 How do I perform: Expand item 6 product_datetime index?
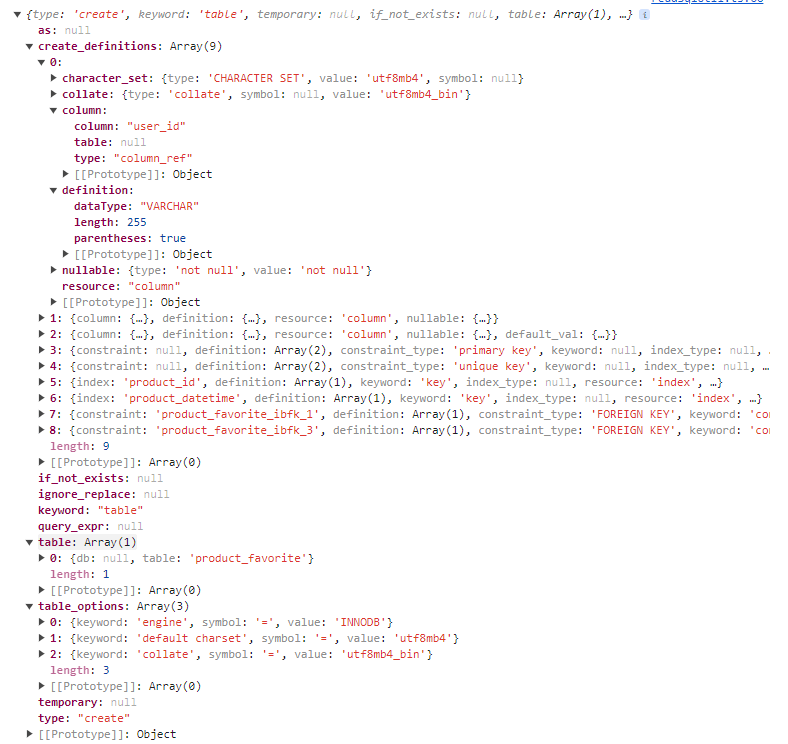point(42,398)
